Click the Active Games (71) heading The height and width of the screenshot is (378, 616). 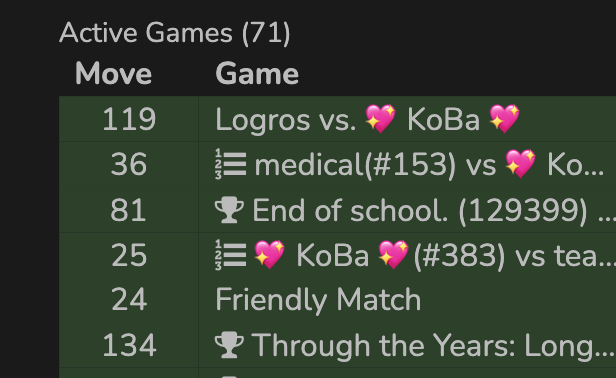point(175,33)
